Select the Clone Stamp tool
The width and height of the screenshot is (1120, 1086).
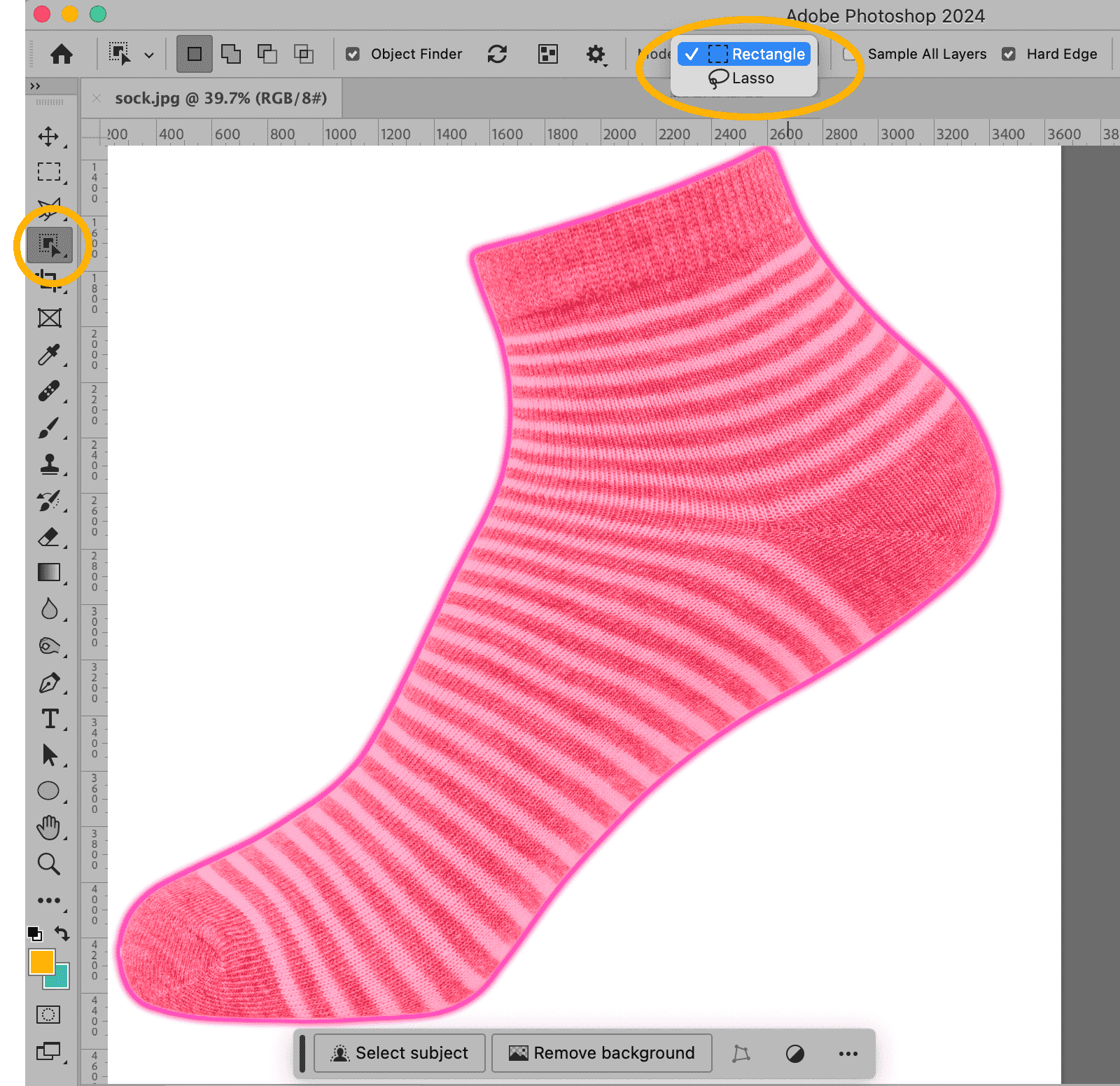tap(48, 464)
